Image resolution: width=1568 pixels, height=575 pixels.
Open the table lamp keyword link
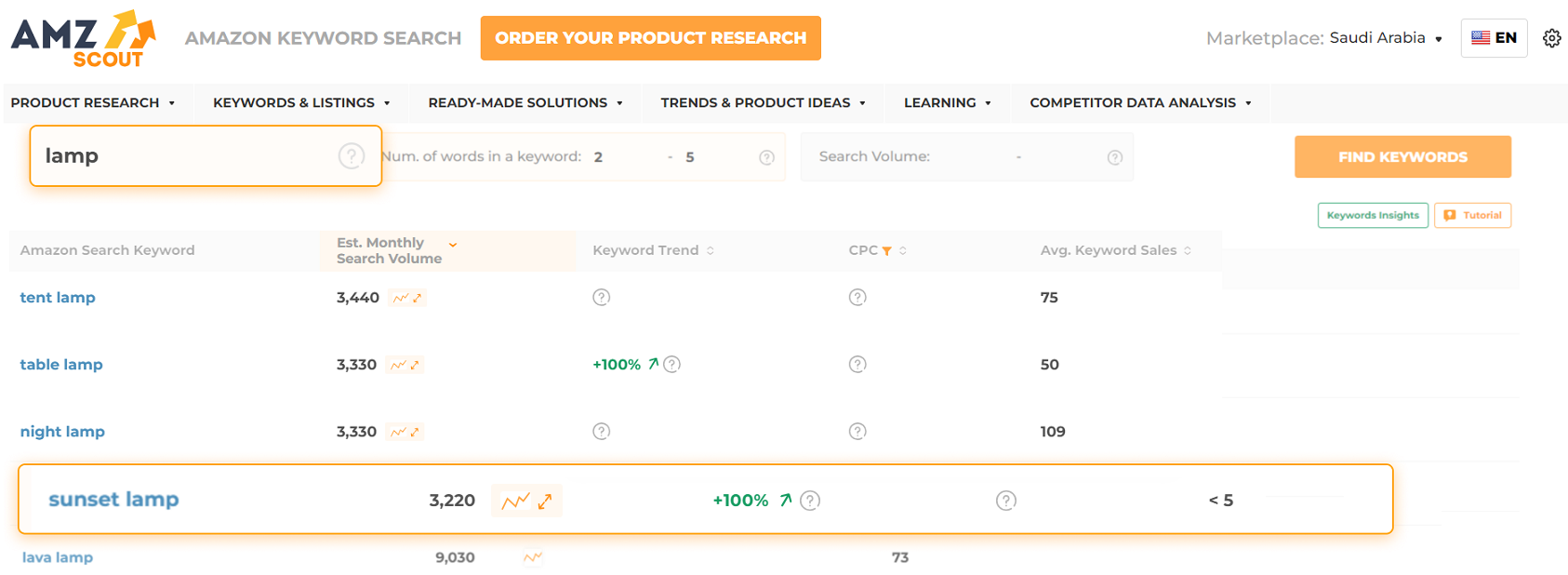pos(61,364)
